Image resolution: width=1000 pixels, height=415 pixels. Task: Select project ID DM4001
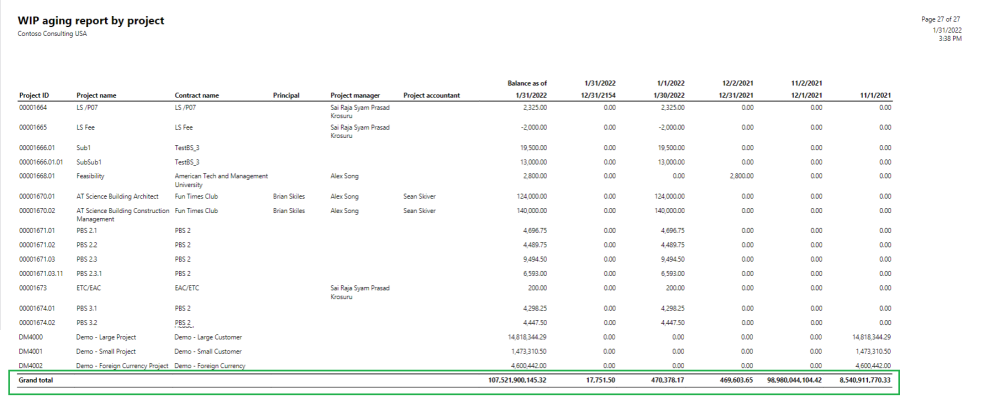tap(30, 352)
